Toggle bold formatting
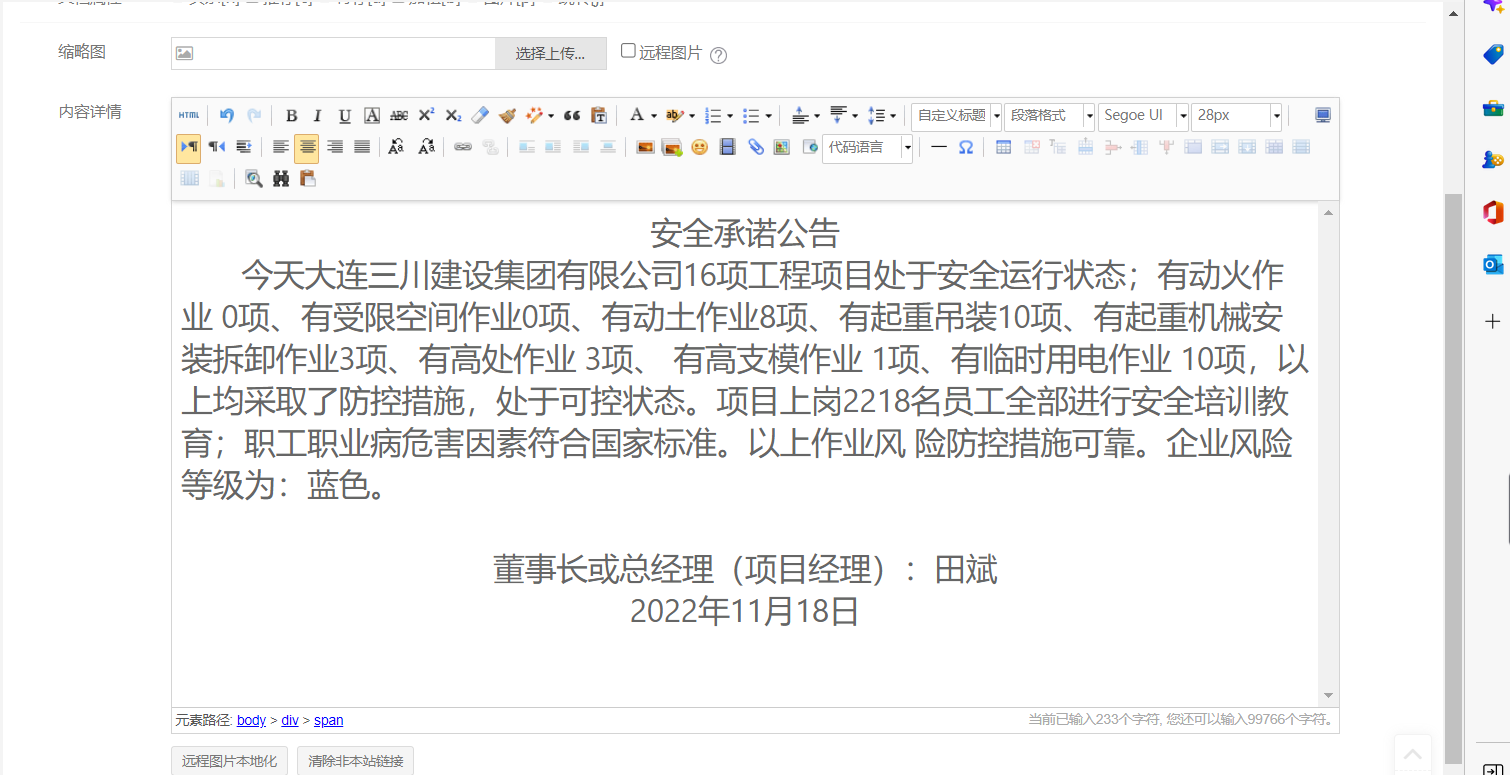This screenshot has width=1510, height=775. pos(291,116)
